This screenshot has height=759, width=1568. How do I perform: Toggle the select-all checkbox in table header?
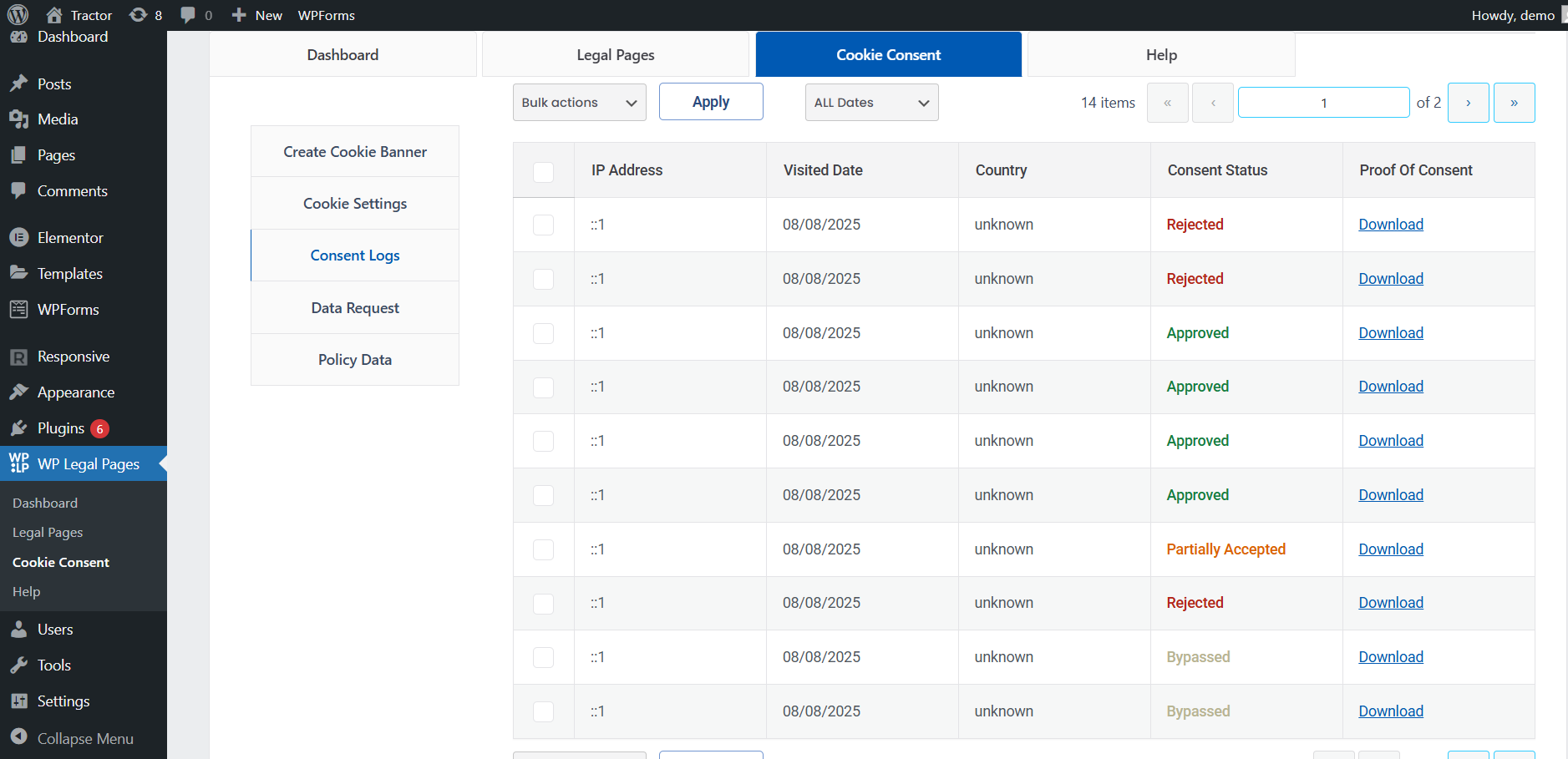543,171
